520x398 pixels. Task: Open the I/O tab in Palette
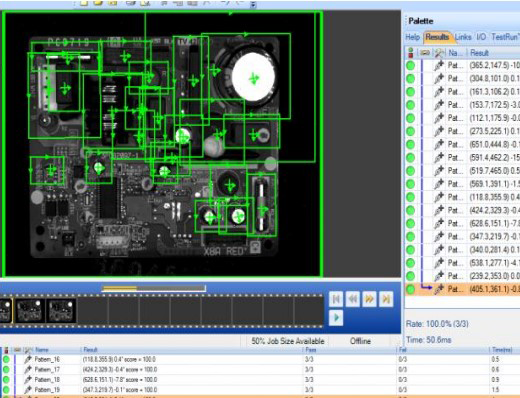pyautogui.click(x=481, y=37)
